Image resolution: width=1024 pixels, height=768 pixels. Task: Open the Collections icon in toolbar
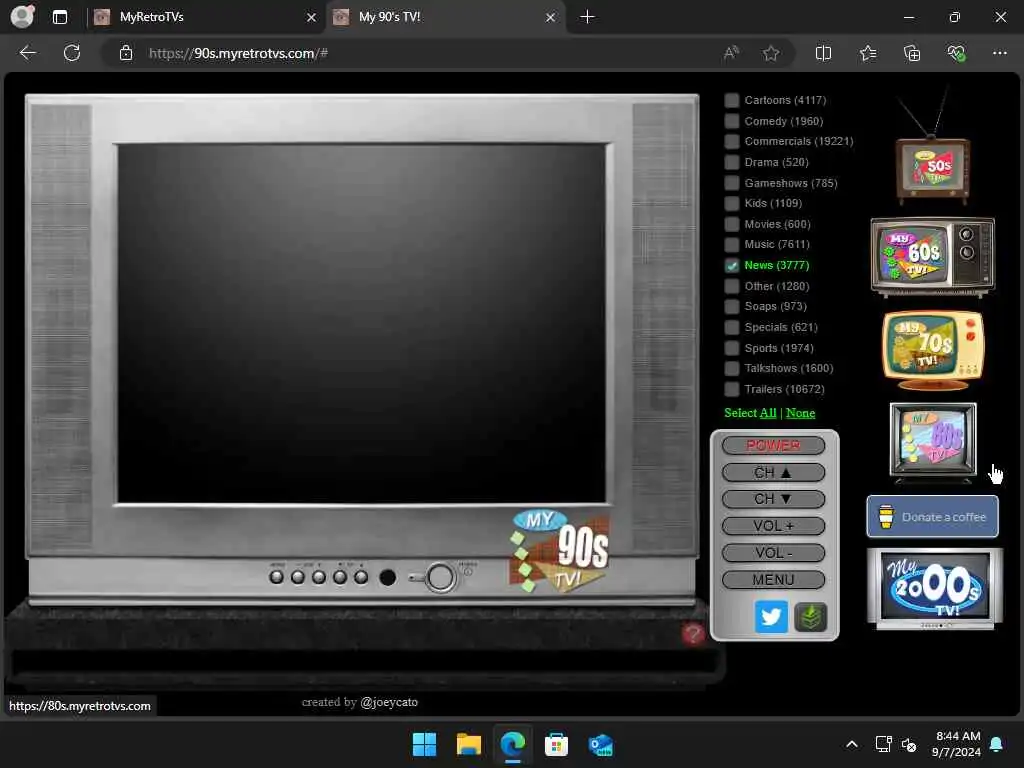912,54
